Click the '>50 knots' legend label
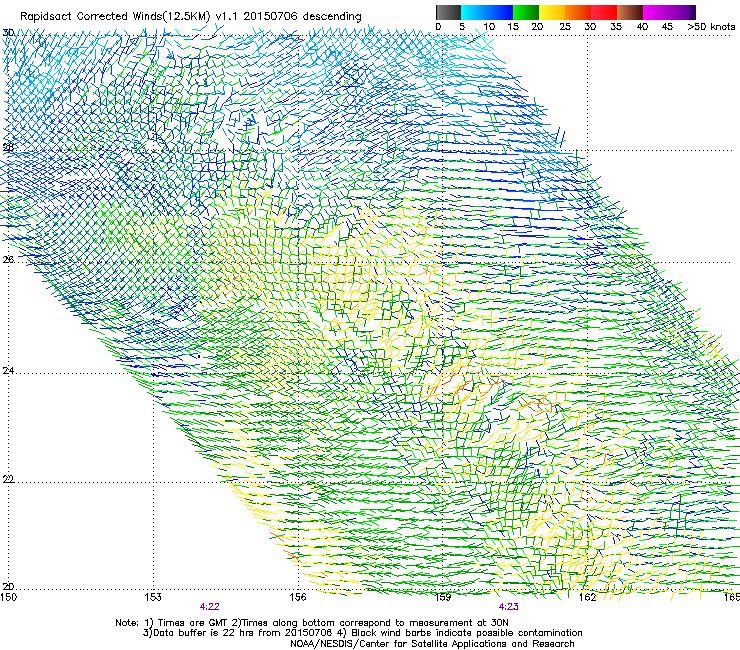Screen dimensions: 740x650 pyautogui.click(x=711, y=27)
